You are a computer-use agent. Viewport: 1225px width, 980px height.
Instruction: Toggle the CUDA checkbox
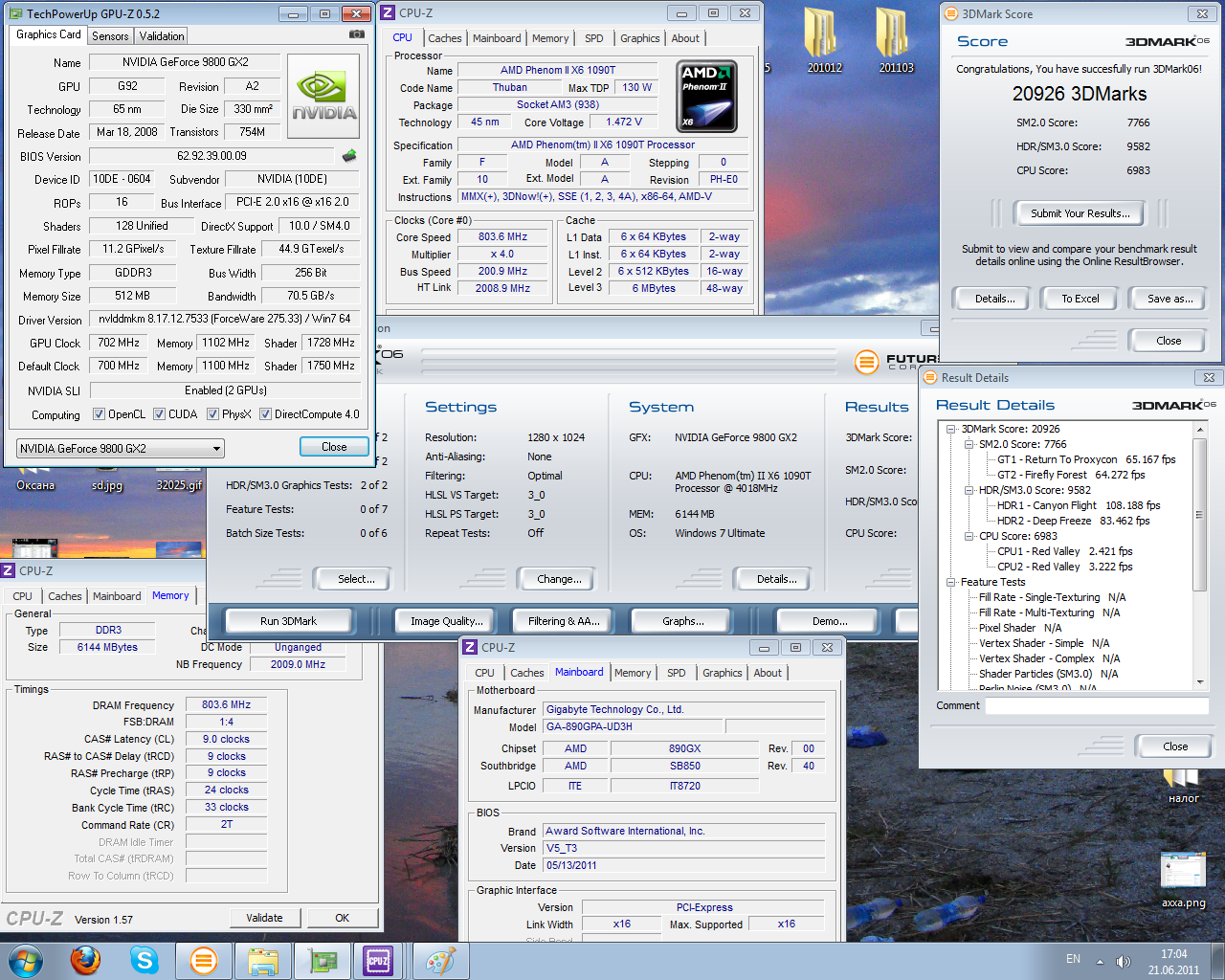point(159,414)
